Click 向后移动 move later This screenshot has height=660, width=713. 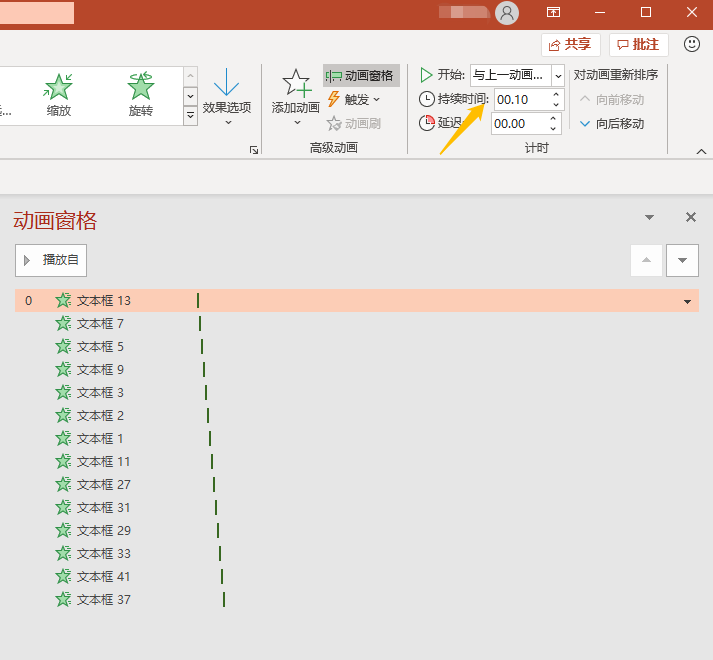pos(612,123)
